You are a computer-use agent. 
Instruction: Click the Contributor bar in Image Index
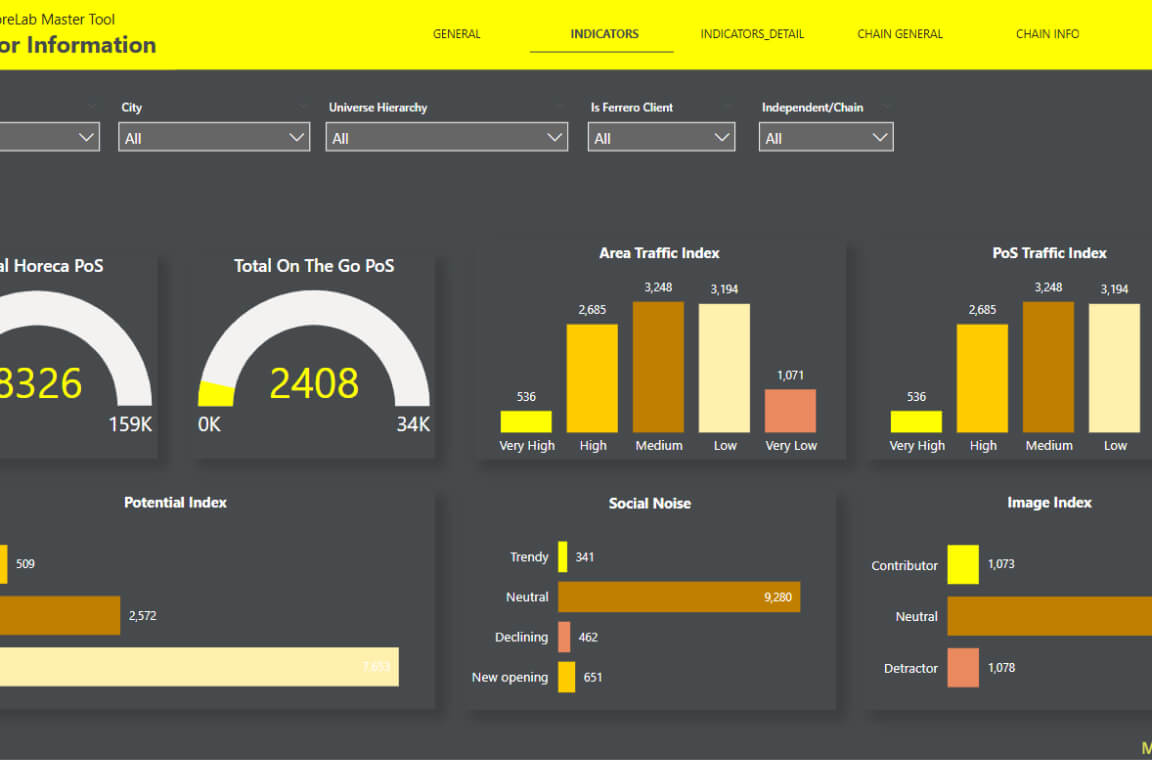(x=963, y=564)
